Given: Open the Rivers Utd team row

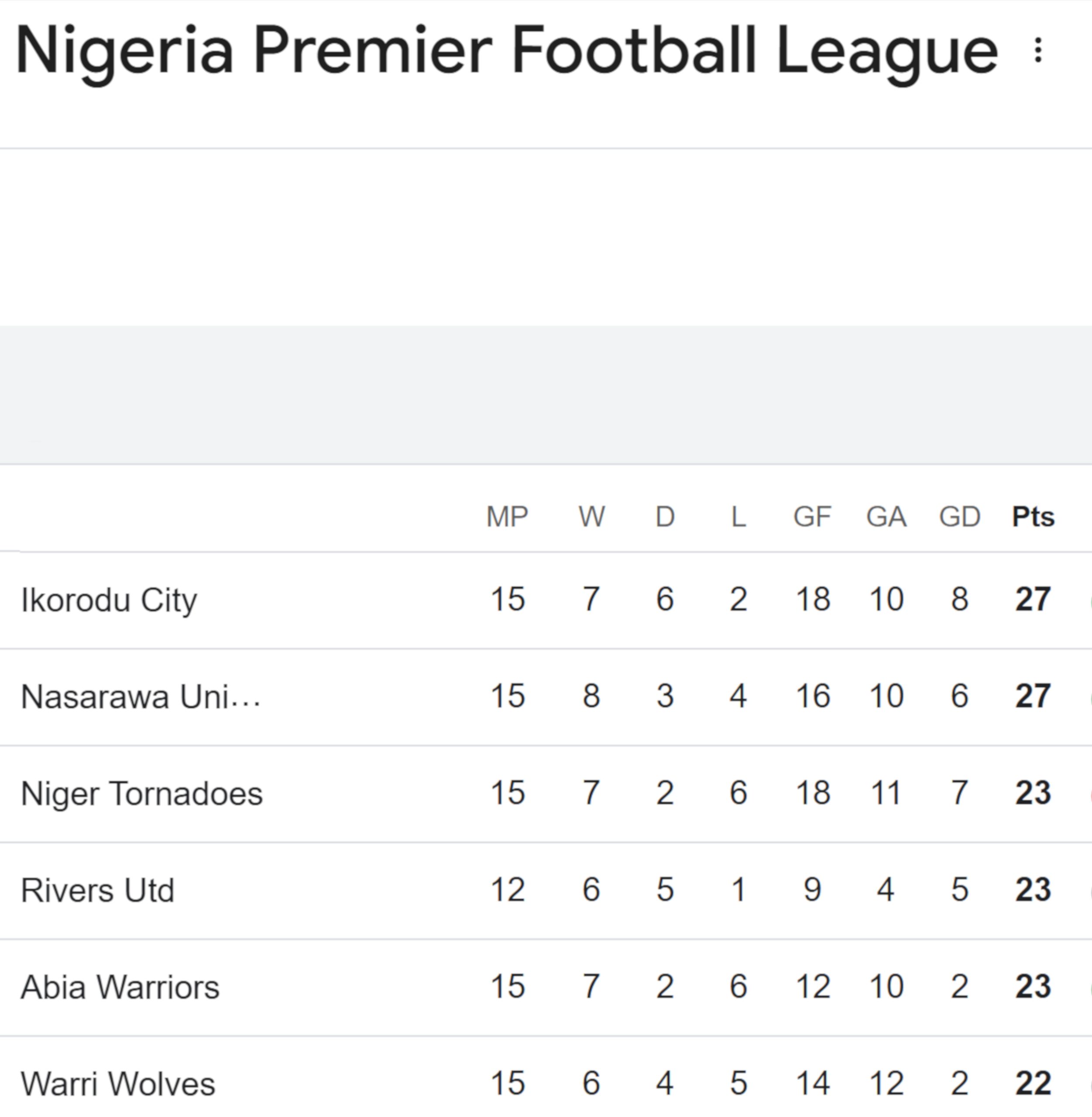Looking at the screenshot, I should [97, 891].
